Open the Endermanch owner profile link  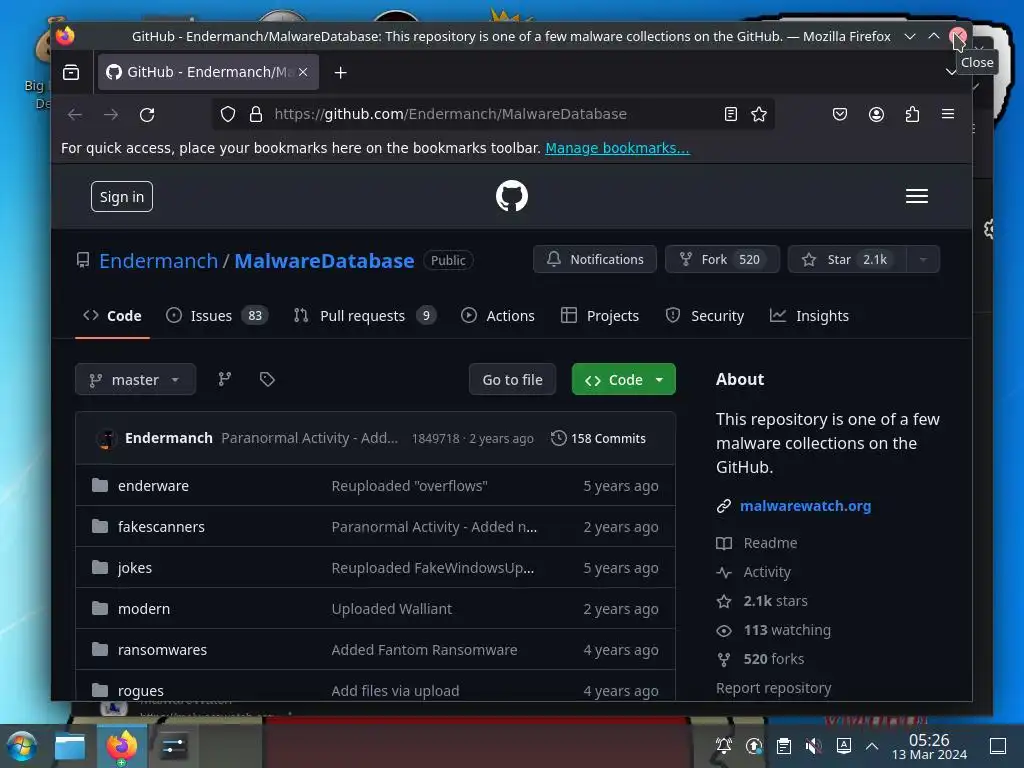click(159, 261)
